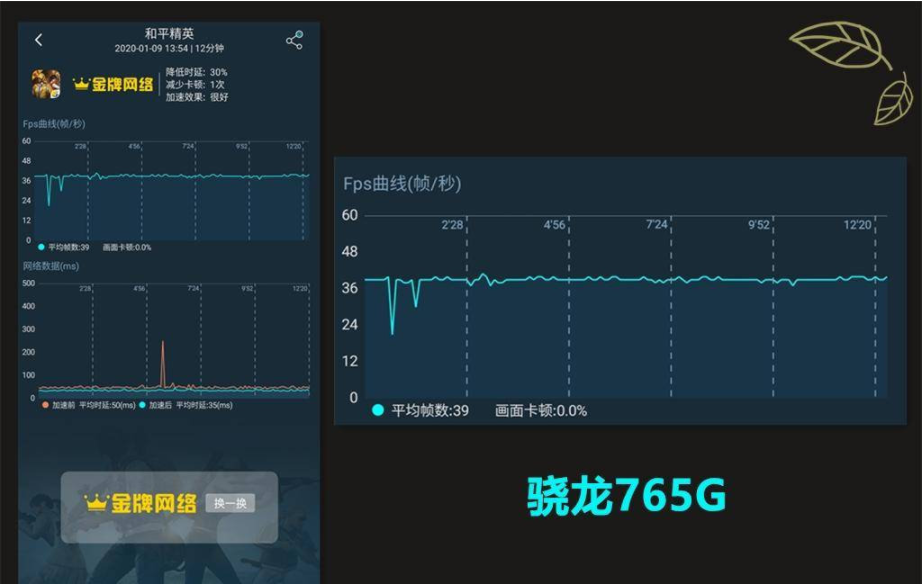Tap the back arrow beside 和平精英
Screen dimensions: 923x584
coord(39,40)
